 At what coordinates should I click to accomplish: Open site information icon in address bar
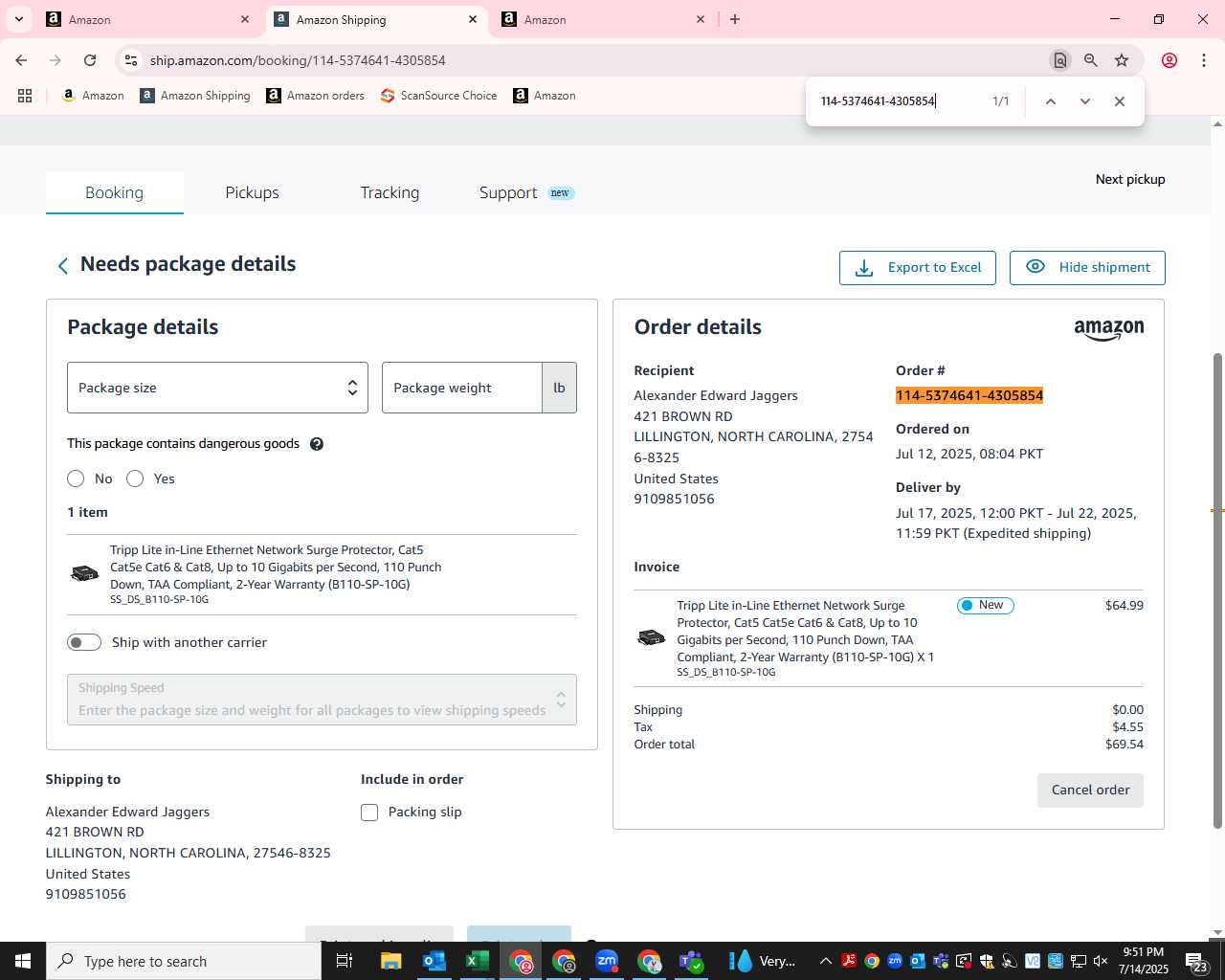tap(131, 60)
